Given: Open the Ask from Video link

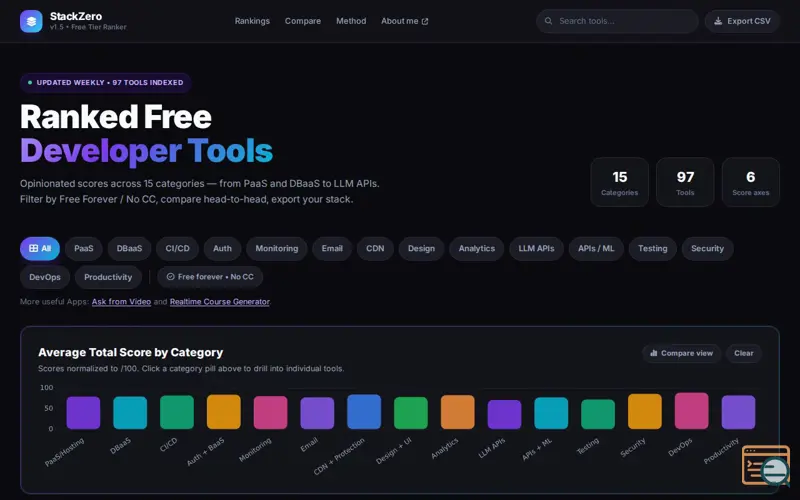Looking at the screenshot, I should [x=121, y=302].
